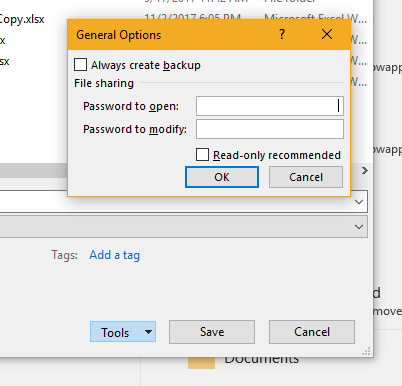Expand the file name dropdown arrow
The height and width of the screenshot is (386, 402).
359,202
